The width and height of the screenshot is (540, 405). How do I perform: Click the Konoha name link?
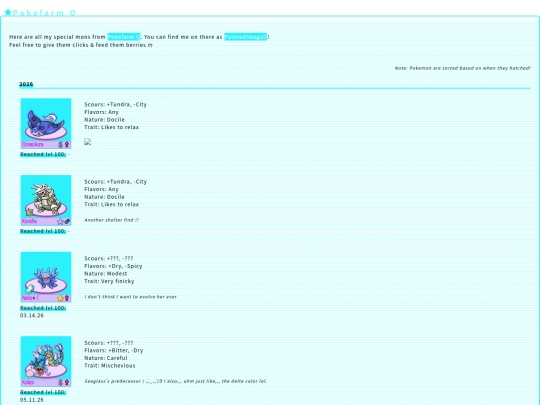[29, 221]
